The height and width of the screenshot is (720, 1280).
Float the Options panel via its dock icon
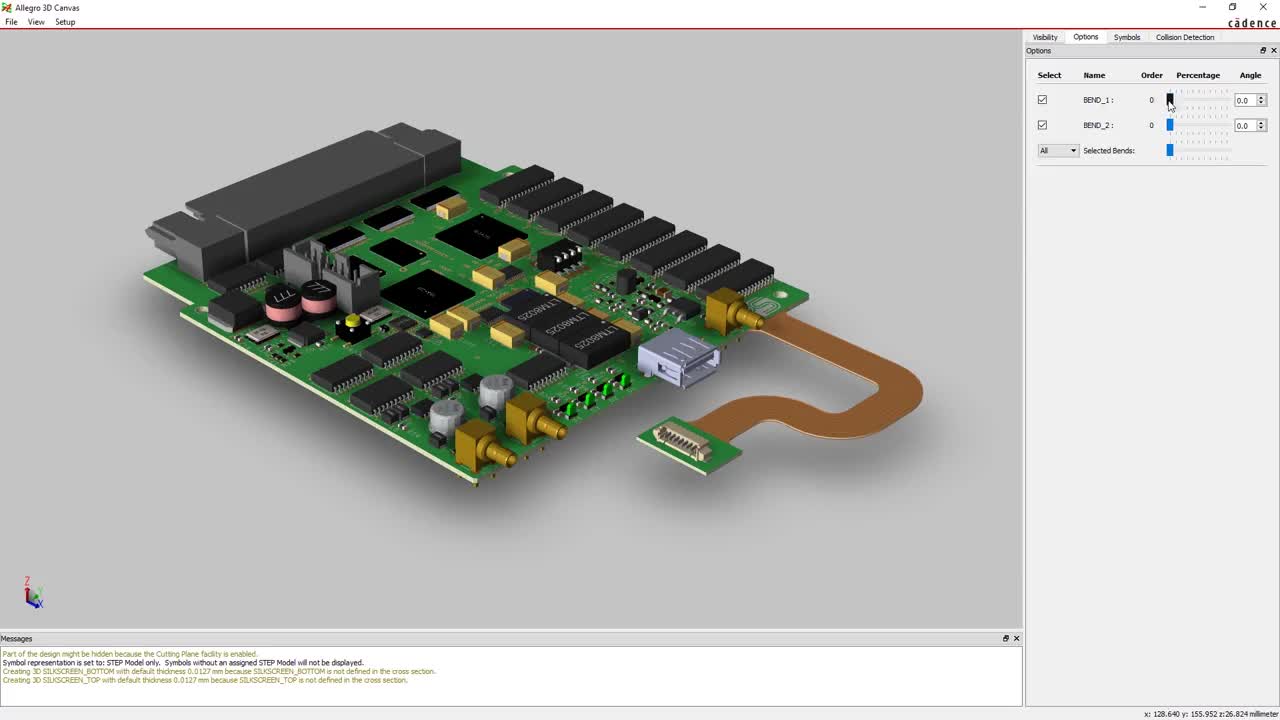pos(1263,50)
